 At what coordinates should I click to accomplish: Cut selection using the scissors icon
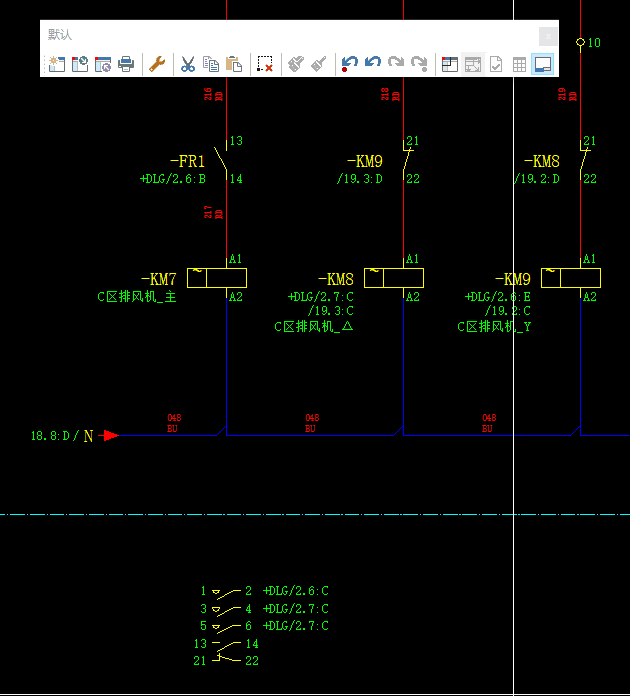tap(187, 65)
